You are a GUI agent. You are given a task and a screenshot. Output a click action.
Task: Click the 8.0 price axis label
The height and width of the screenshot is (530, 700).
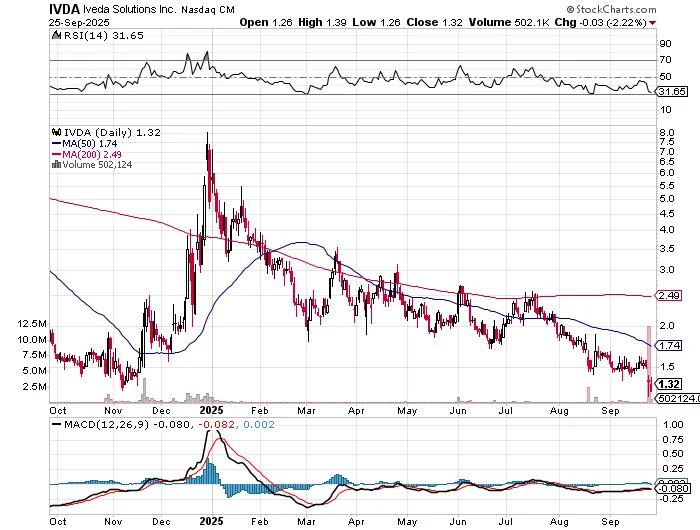[x=667, y=133]
